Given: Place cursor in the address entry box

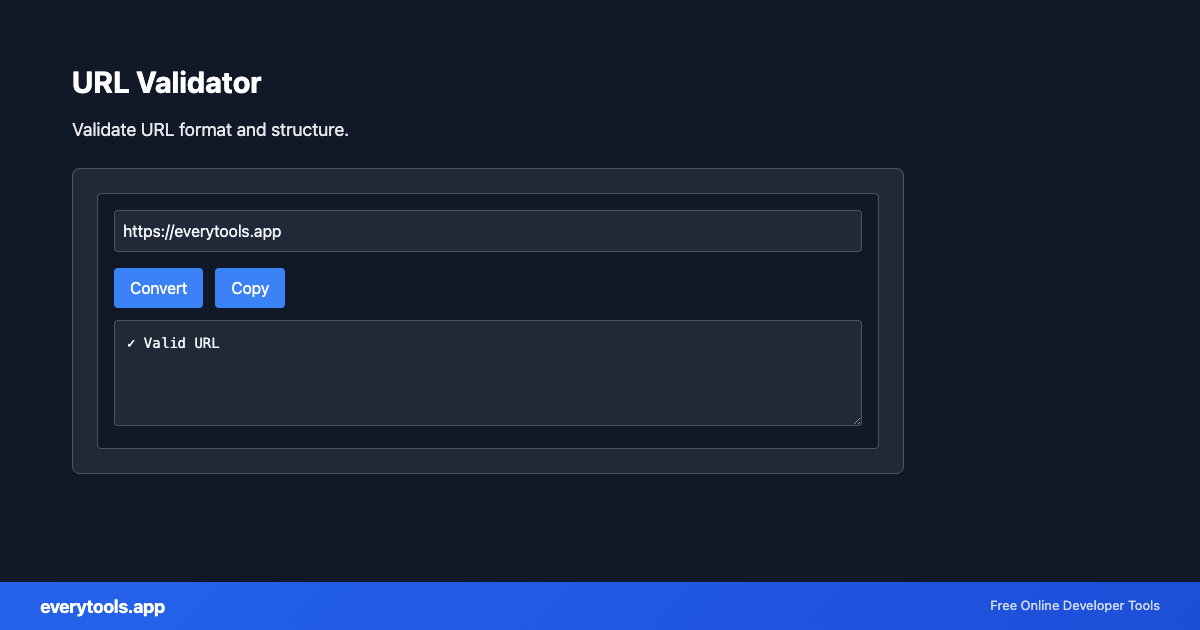Looking at the screenshot, I should pos(488,230).
